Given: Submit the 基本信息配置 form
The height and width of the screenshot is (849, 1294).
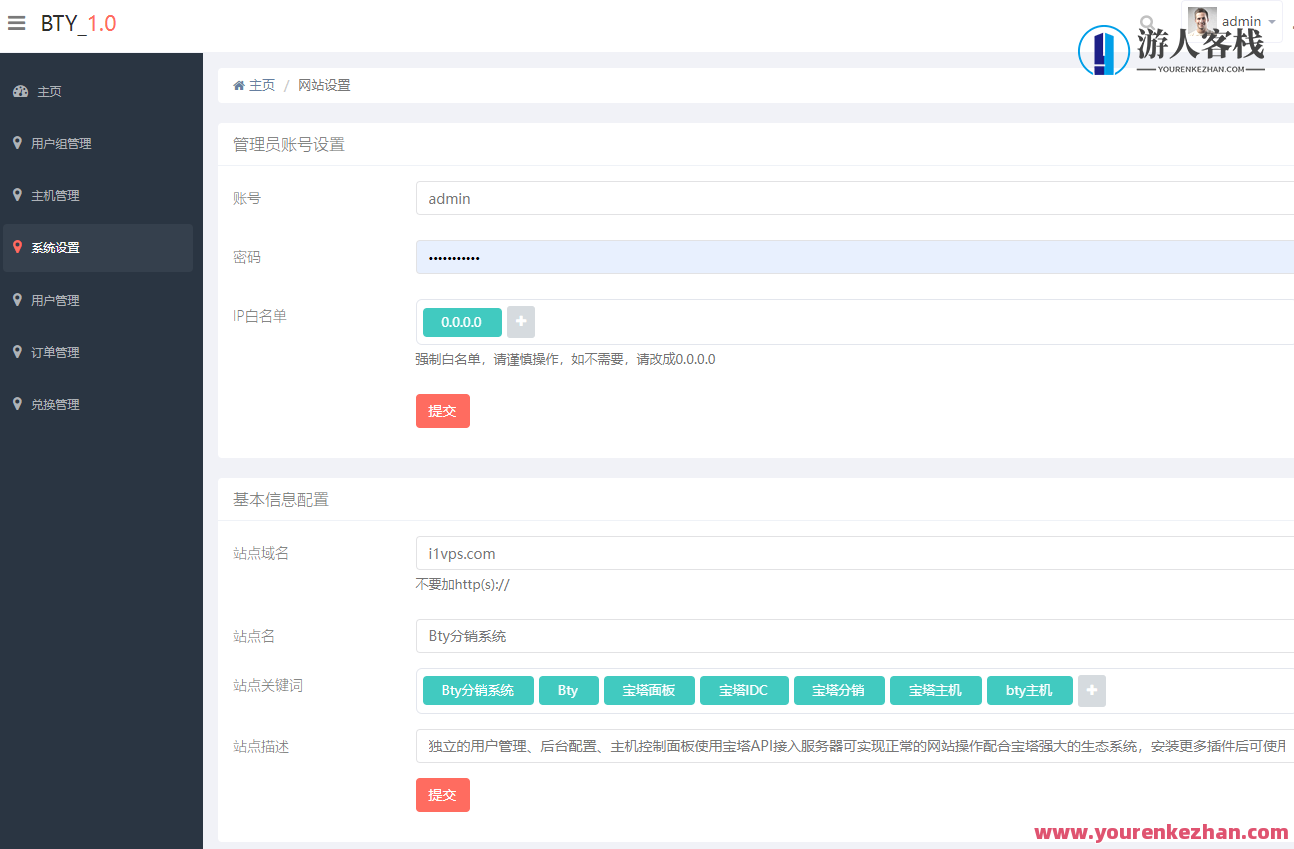Looking at the screenshot, I should tap(442, 794).
